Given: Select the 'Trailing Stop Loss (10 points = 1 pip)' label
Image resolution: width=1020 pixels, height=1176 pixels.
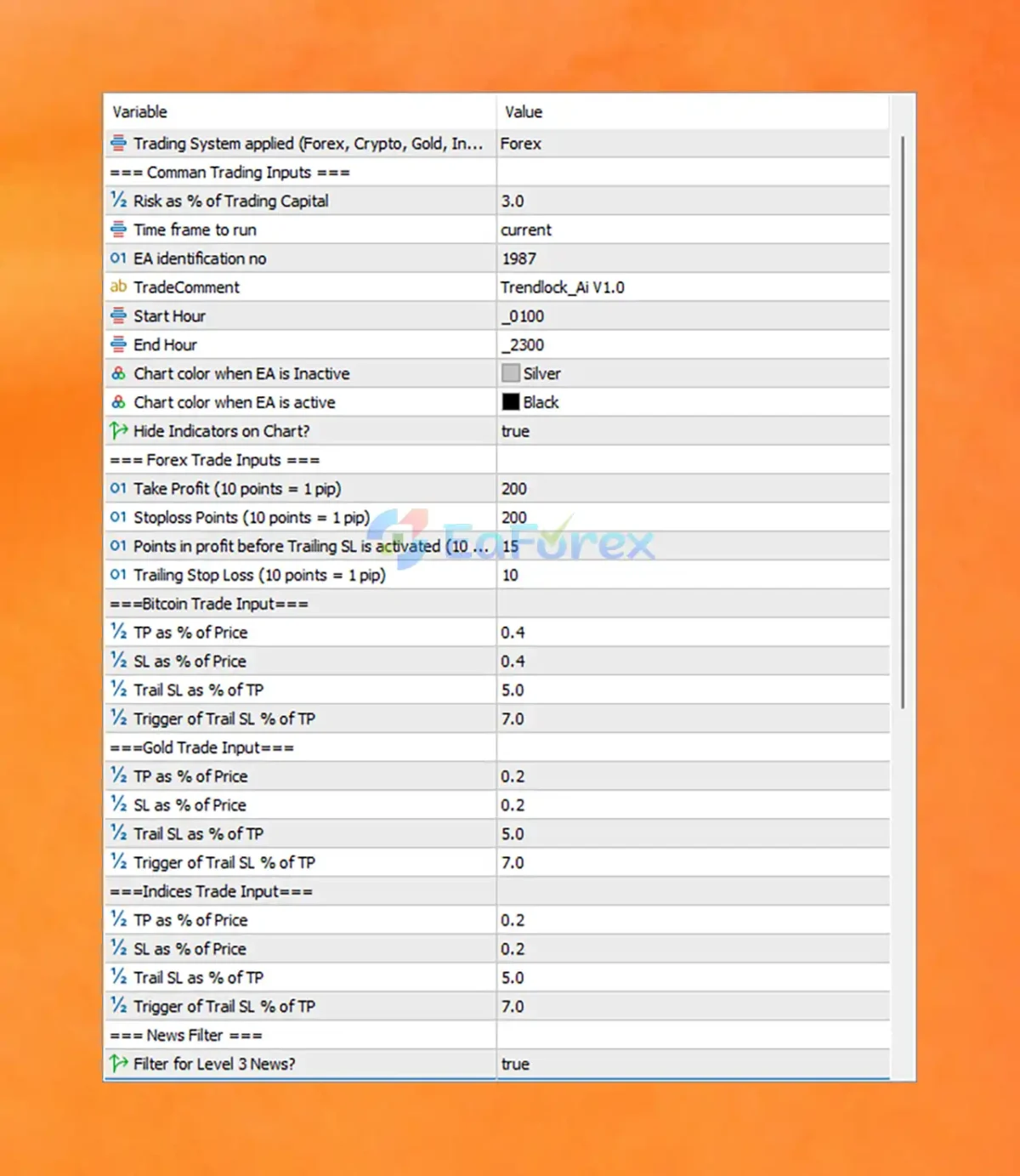Looking at the screenshot, I should pos(259,575).
